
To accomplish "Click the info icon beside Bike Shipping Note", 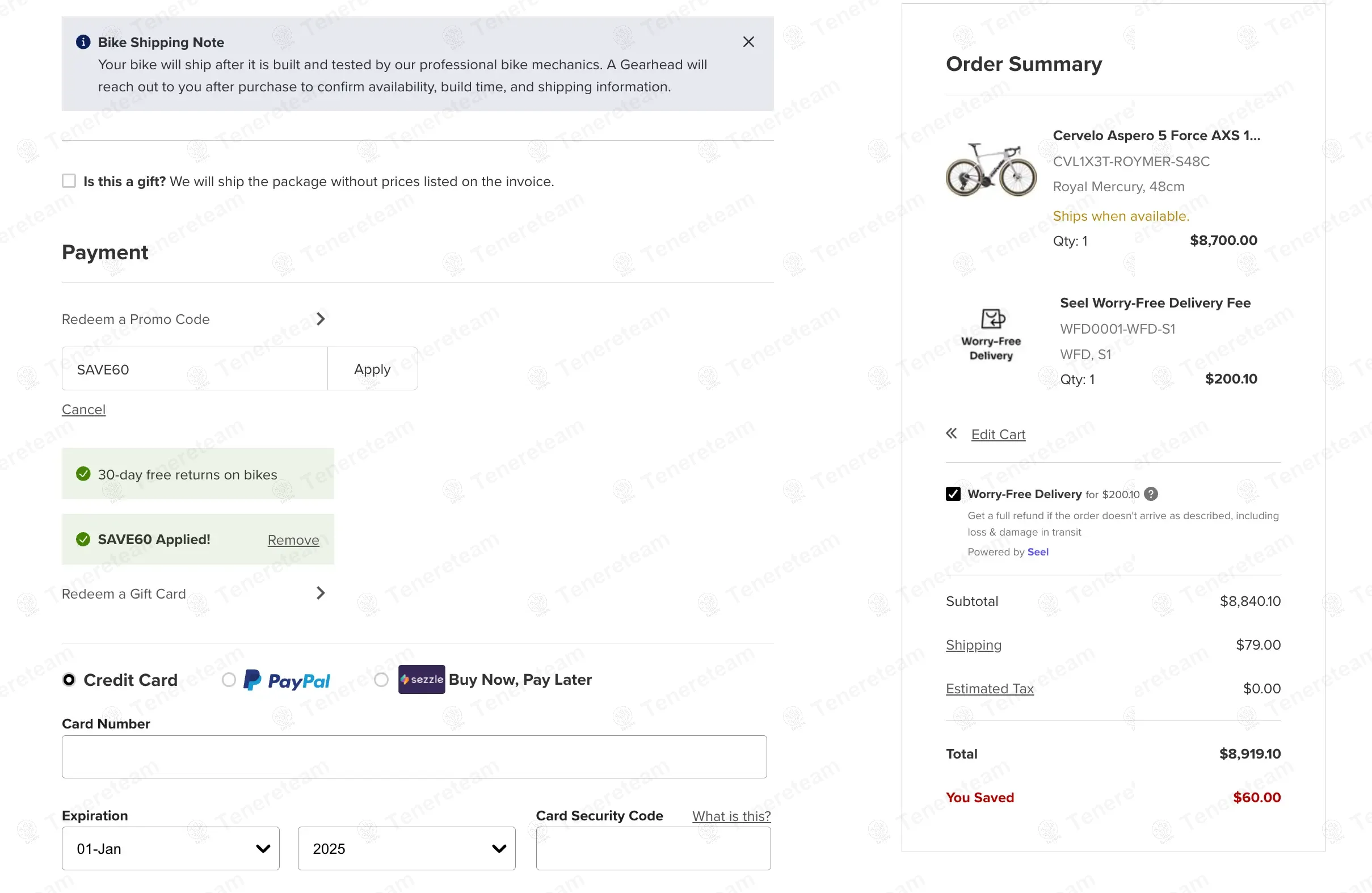I will click(x=83, y=41).
